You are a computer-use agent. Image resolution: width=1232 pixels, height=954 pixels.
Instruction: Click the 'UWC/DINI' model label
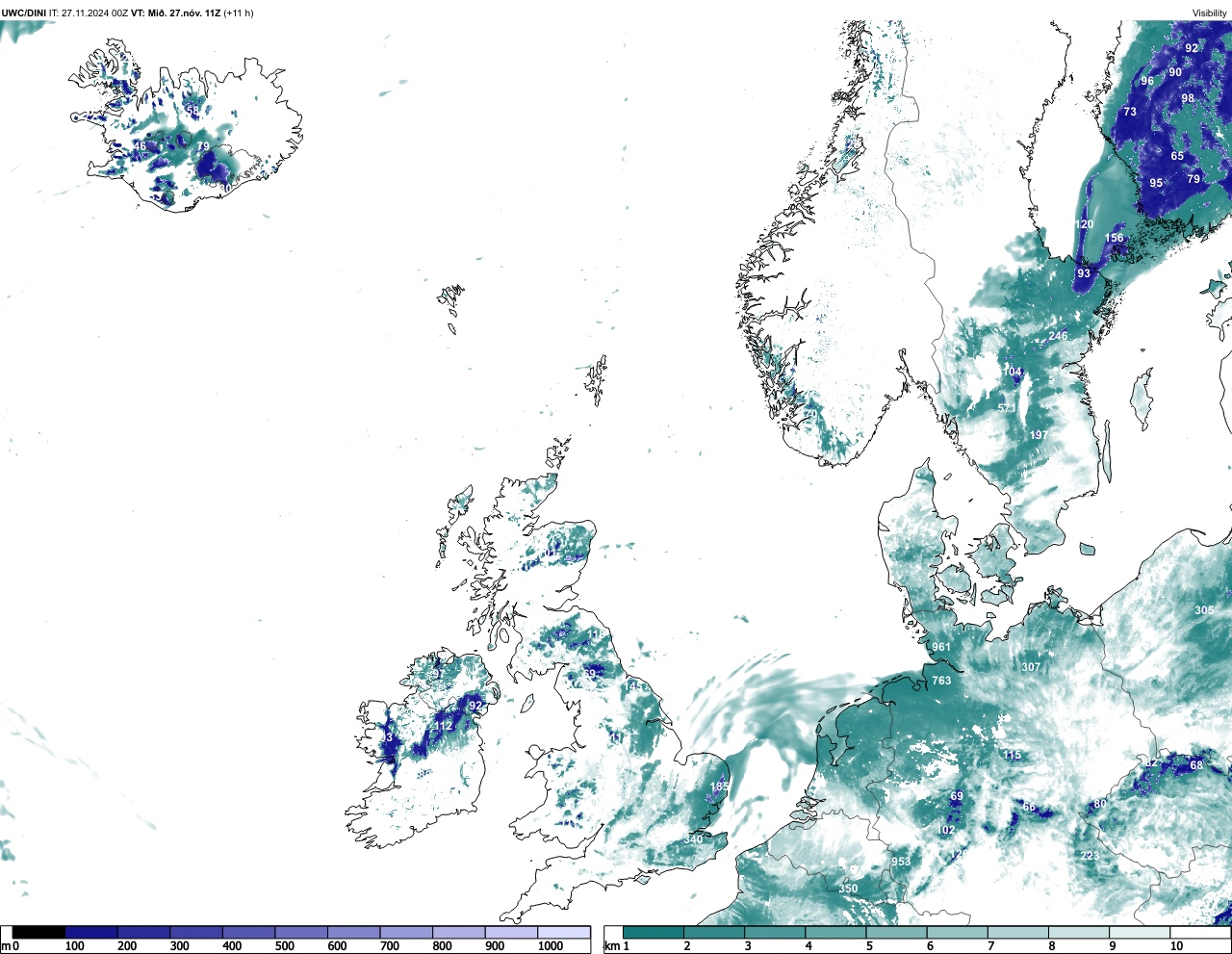click(x=24, y=13)
